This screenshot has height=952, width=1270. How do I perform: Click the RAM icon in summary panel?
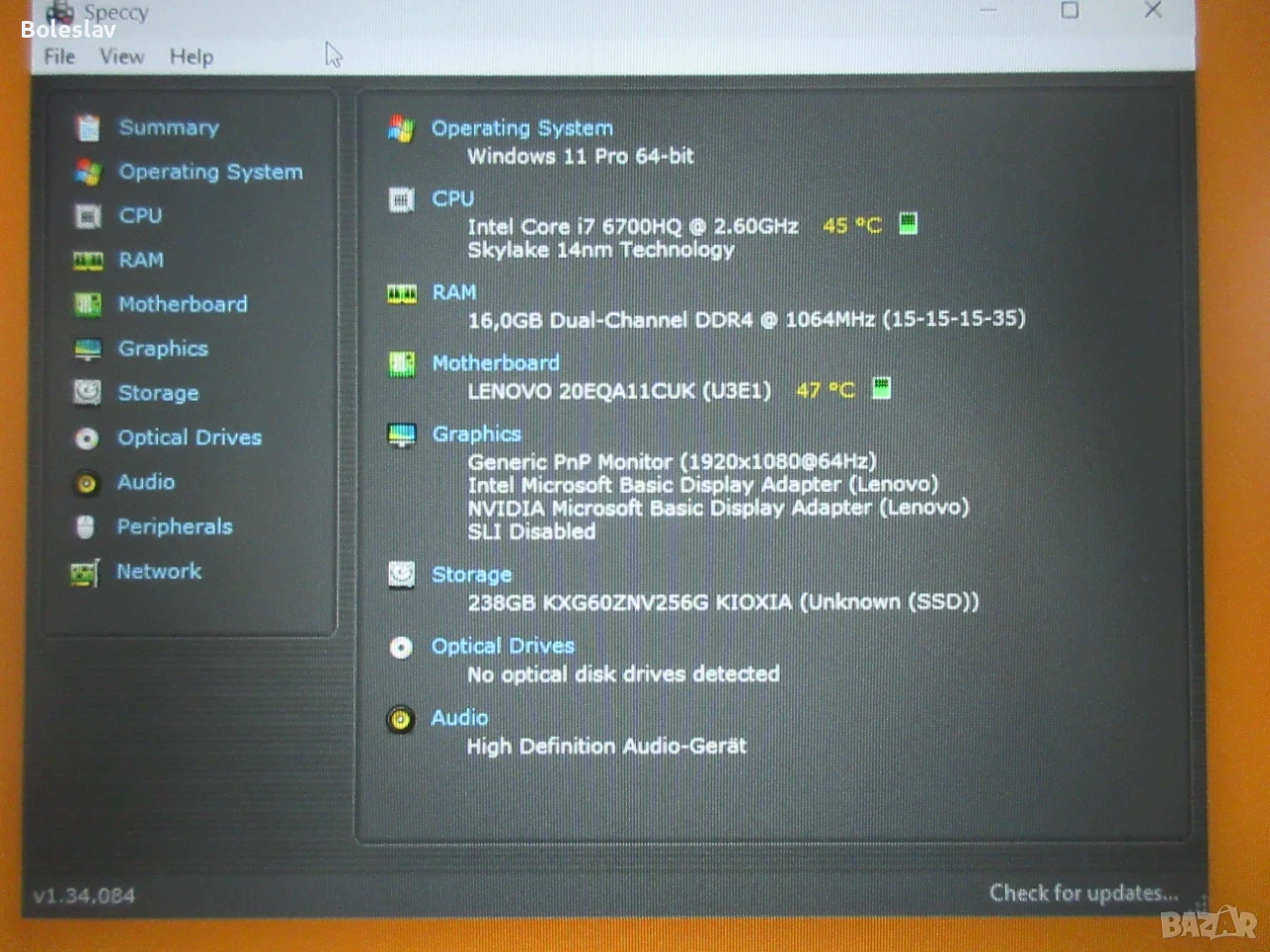pos(402,294)
